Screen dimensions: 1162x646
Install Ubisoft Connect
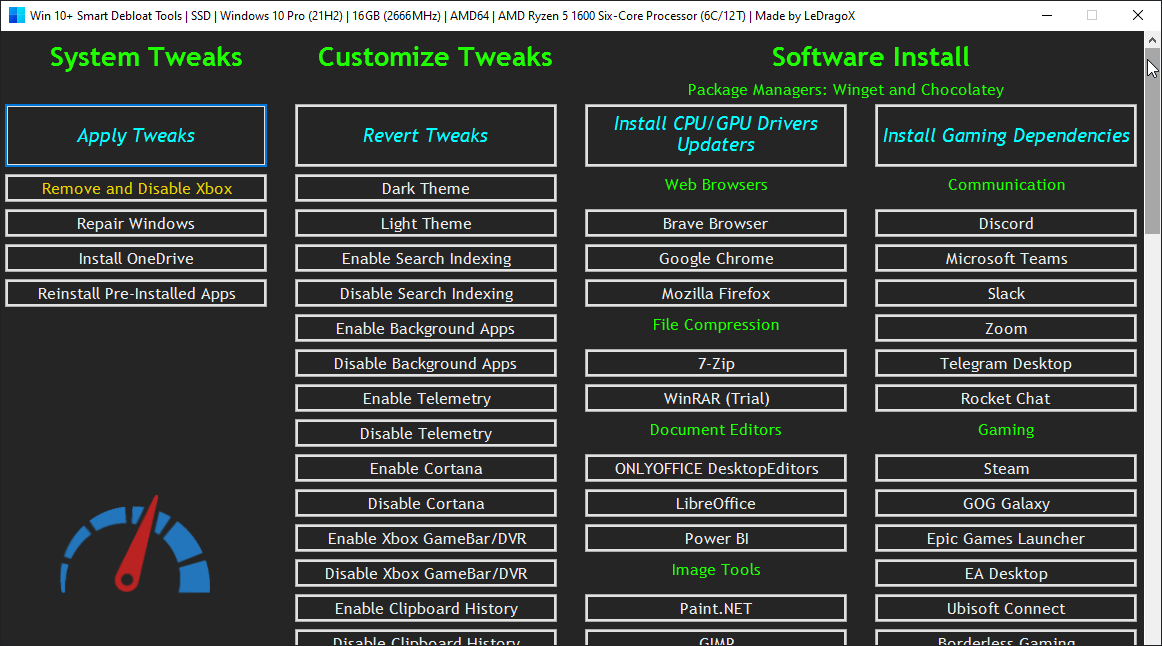tap(1006, 608)
